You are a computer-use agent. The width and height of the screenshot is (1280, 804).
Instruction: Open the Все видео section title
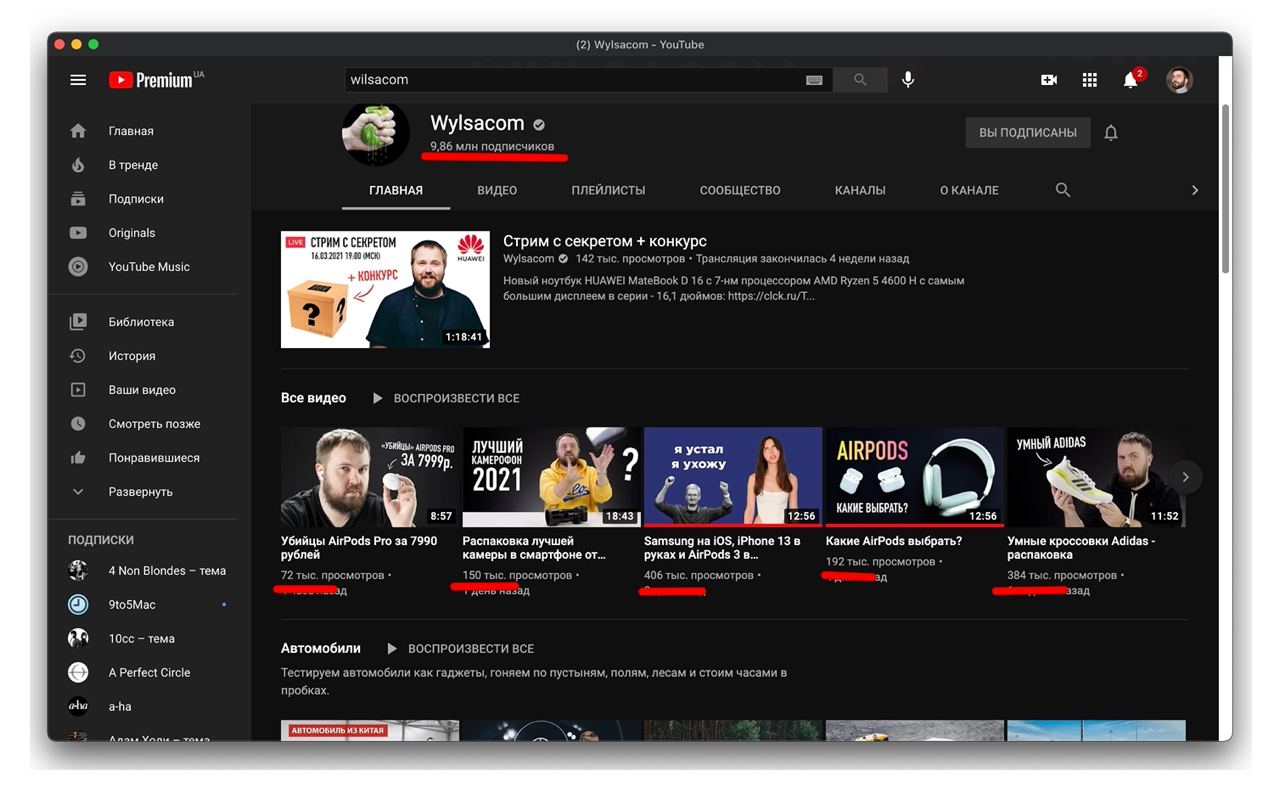[x=313, y=398]
